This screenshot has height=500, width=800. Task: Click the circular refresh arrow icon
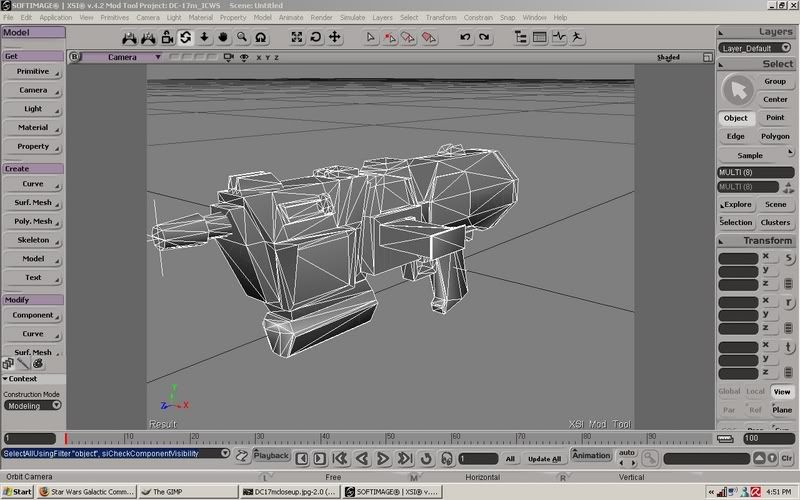click(316, 37)
